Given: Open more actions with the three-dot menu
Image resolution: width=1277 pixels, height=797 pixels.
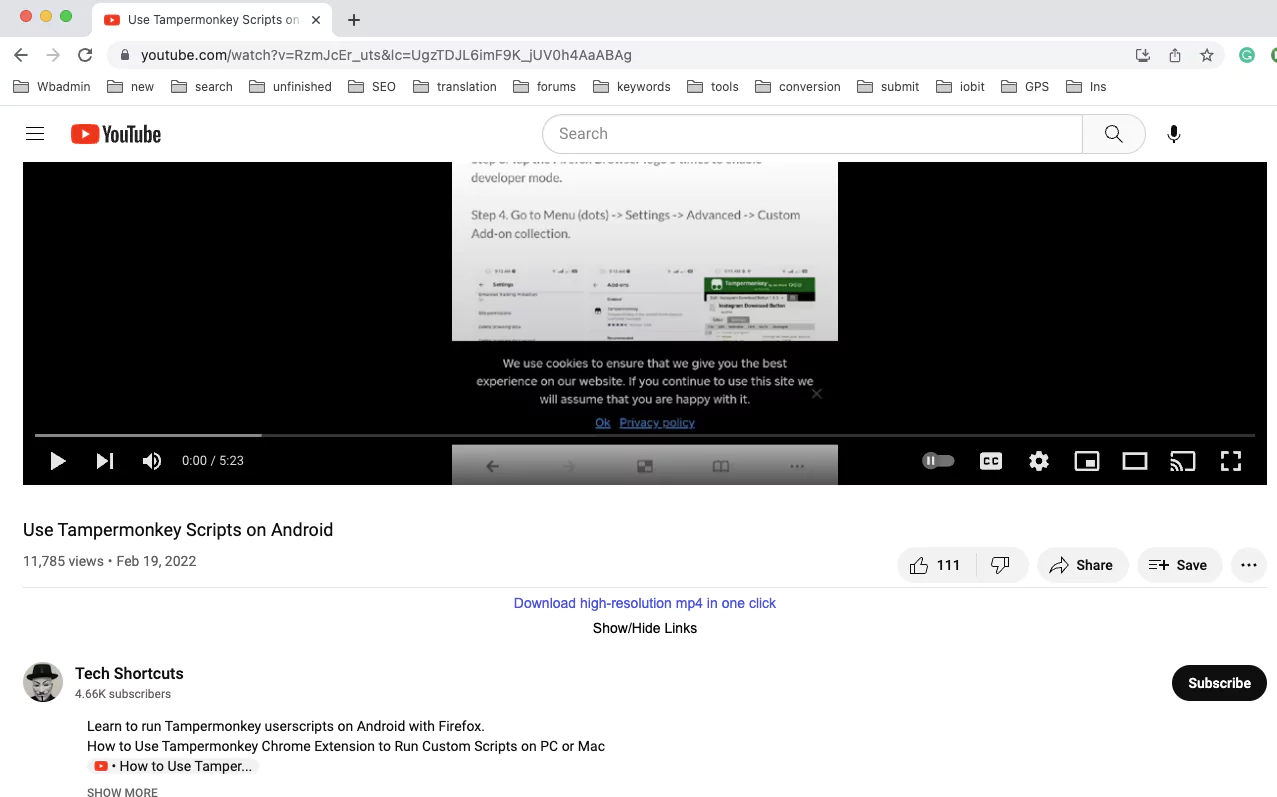Looking at the screenshot, I should [1248, 565].
